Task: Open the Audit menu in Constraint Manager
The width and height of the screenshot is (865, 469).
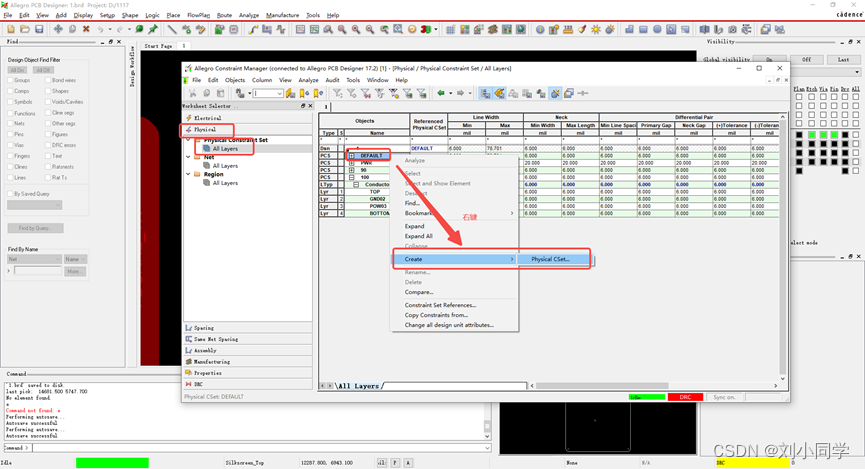Action: coord(332,80)
